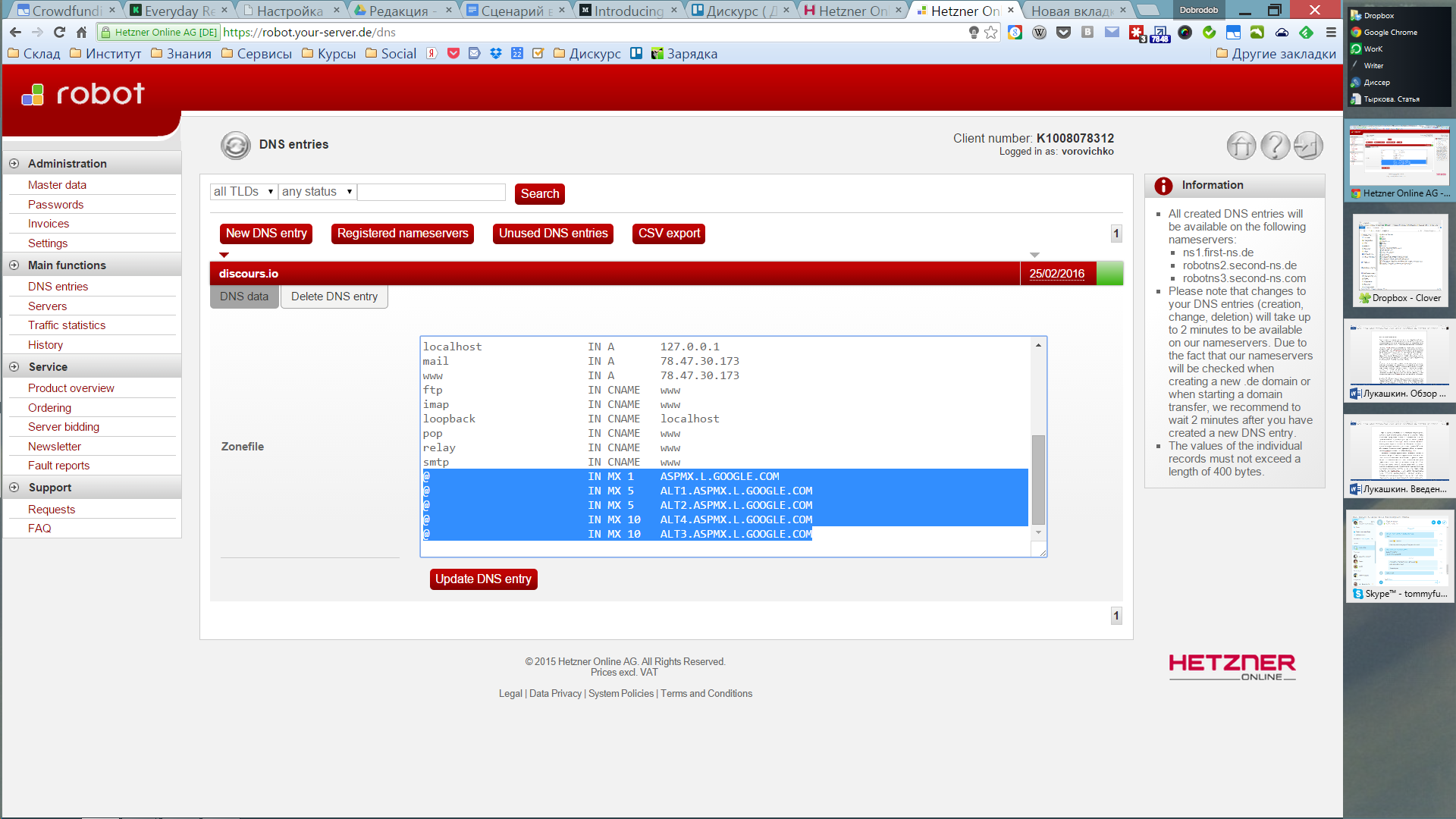Open help via question mark icon
This screenshot has height=819, width=1456.
pyautogui.click(x=1275, y=146)
